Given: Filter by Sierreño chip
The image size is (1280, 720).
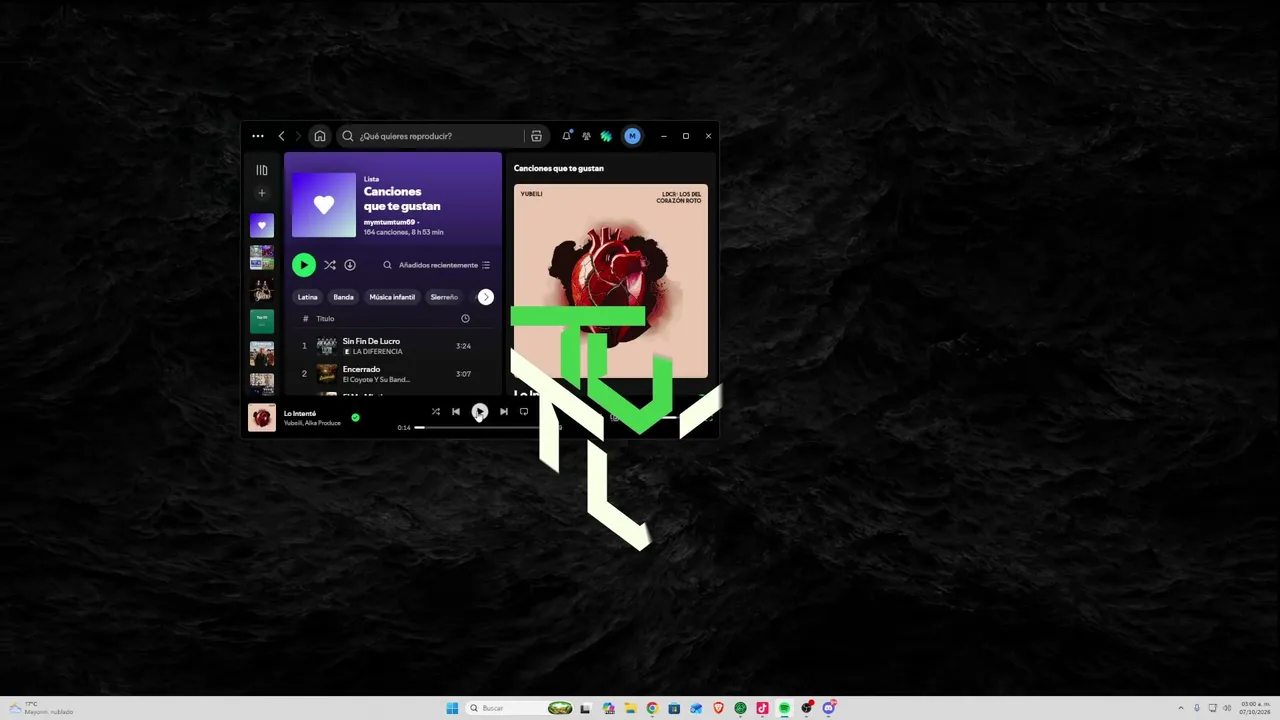Looking at the screenshot, I should tap(444, 297).
